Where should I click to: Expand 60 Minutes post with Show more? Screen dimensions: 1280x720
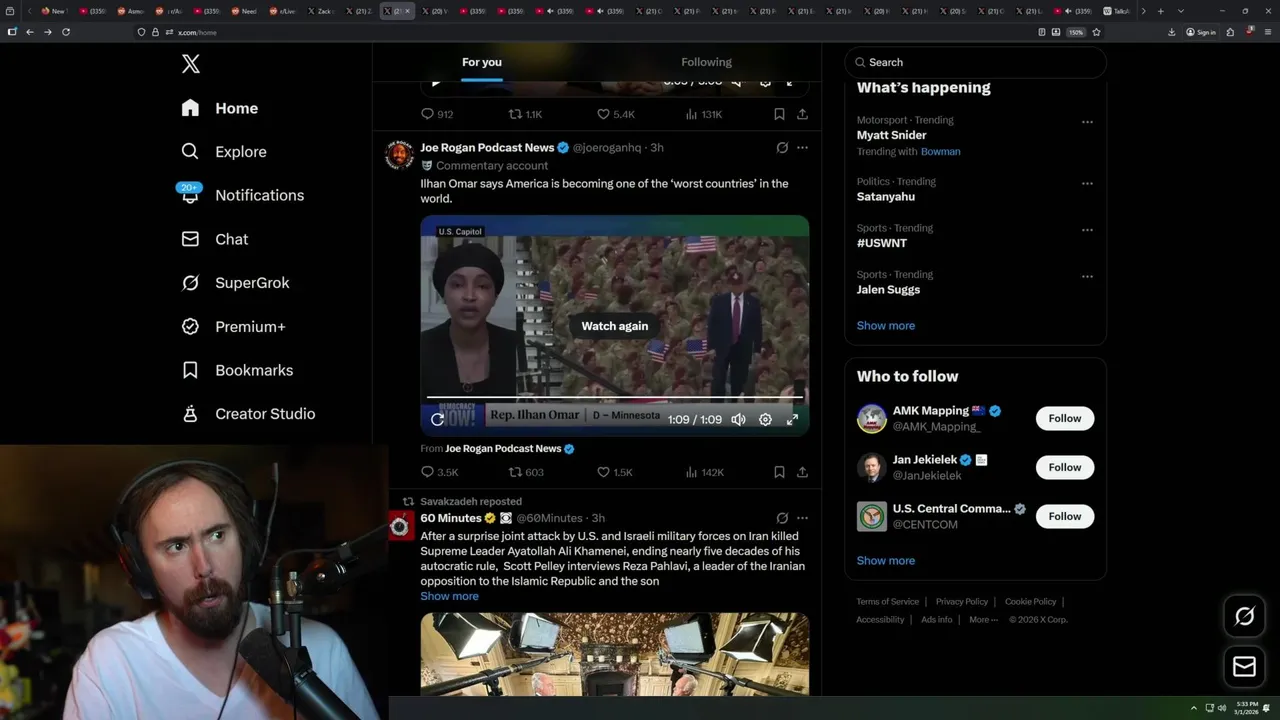click(x=449, y=596)
